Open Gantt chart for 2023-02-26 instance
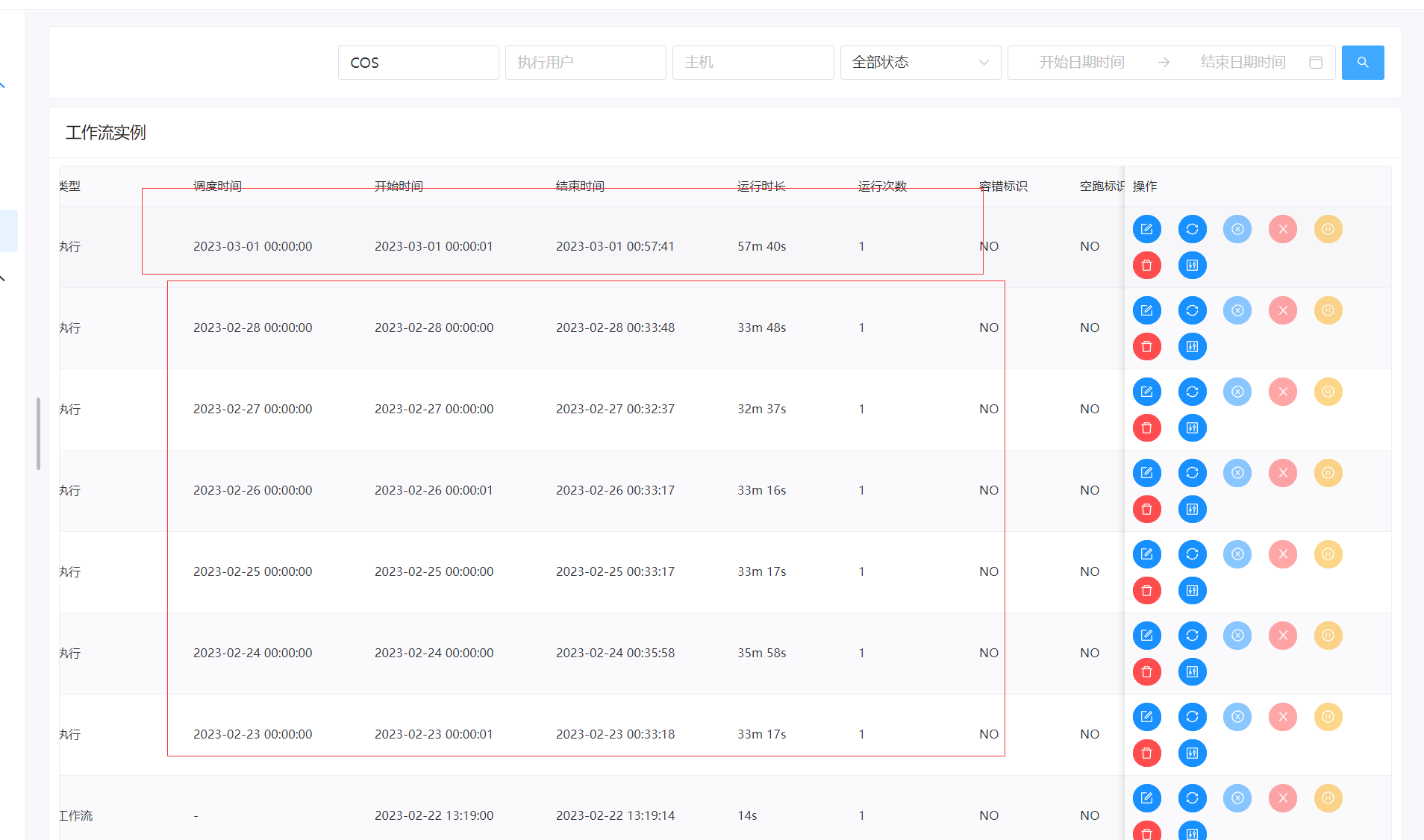Viewport: 1424px width, 840px height. (1192, 510)
